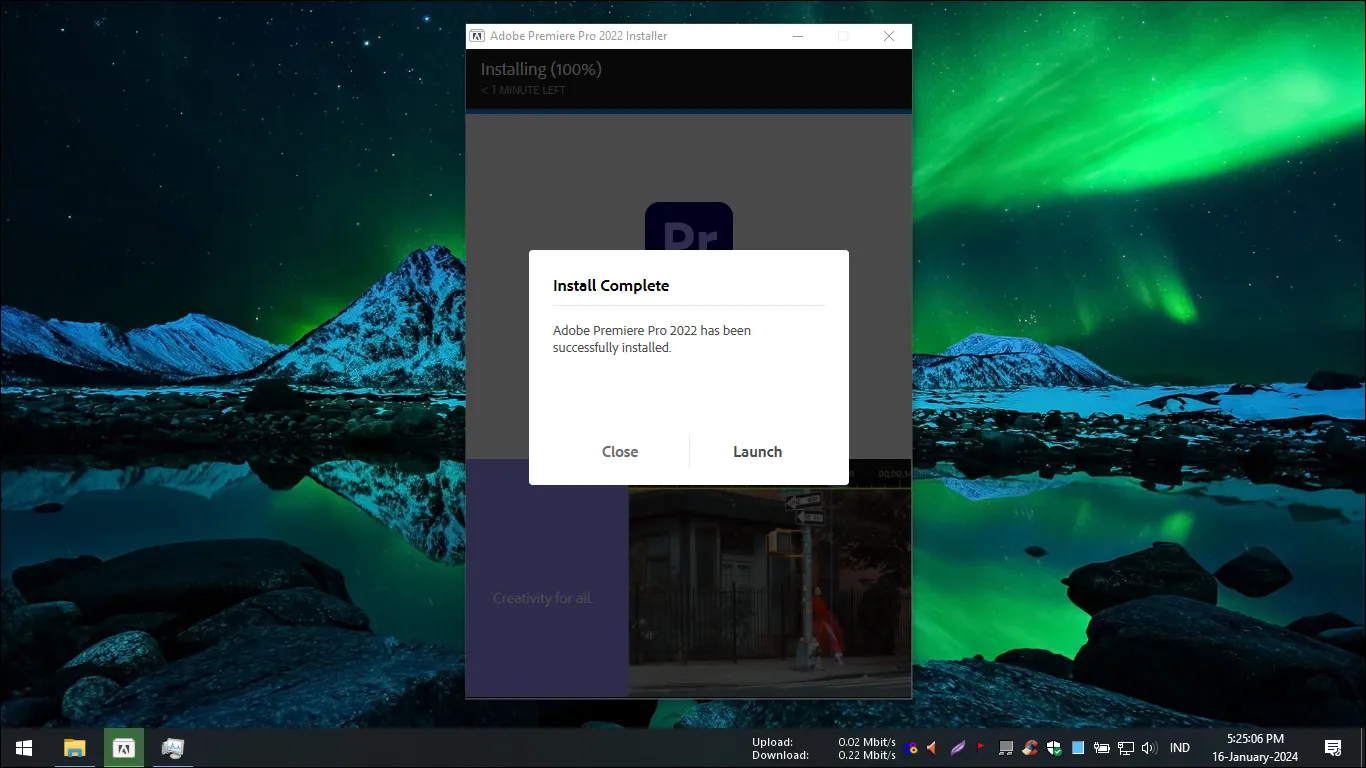Toggle the notifications panel open
This screenshot has width=1366, height=768.
(x=1335, y=747)
